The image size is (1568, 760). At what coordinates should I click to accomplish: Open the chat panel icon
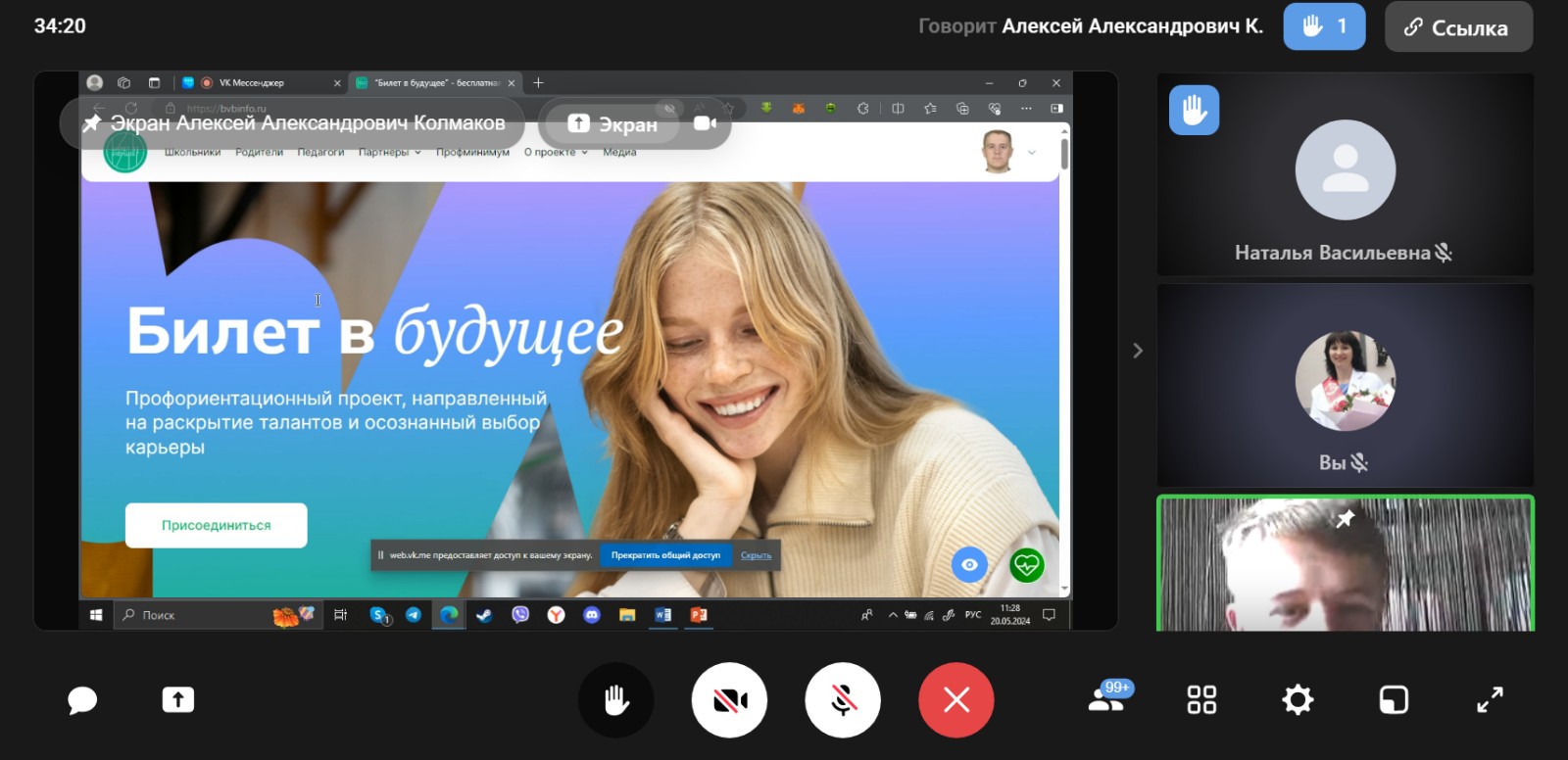coord(82,700)
